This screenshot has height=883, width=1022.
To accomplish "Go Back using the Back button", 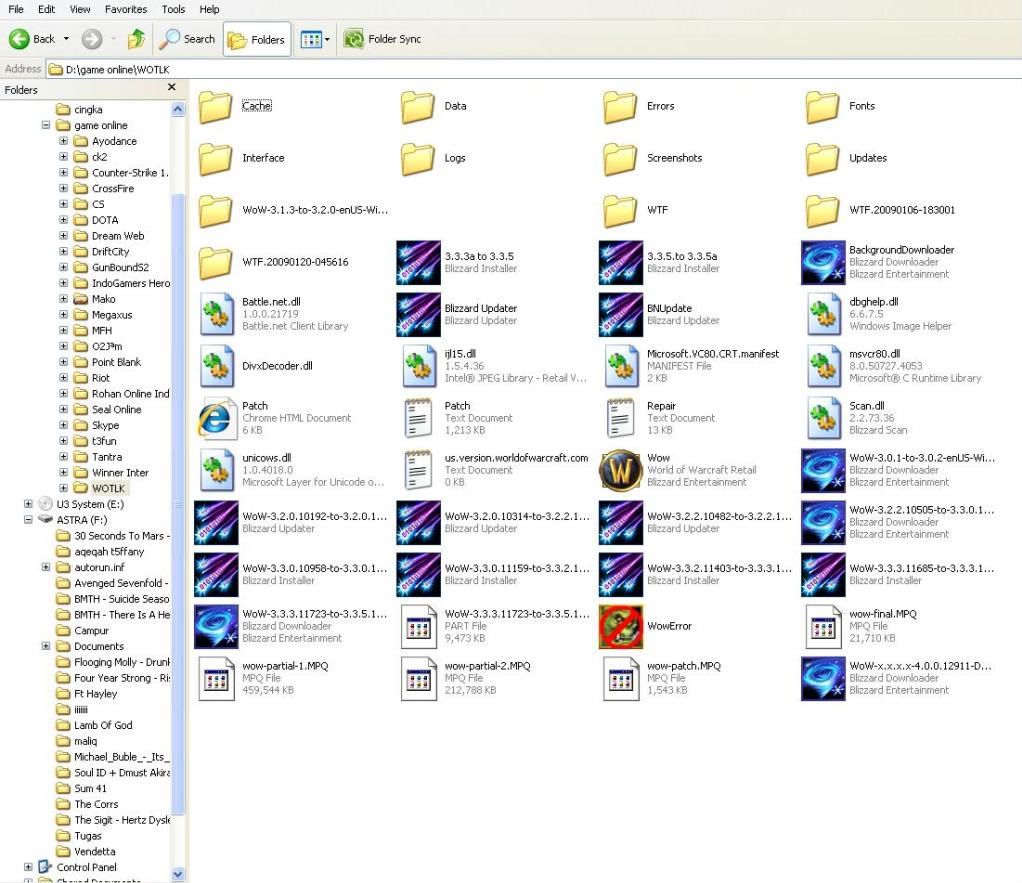I will (32, 39).
